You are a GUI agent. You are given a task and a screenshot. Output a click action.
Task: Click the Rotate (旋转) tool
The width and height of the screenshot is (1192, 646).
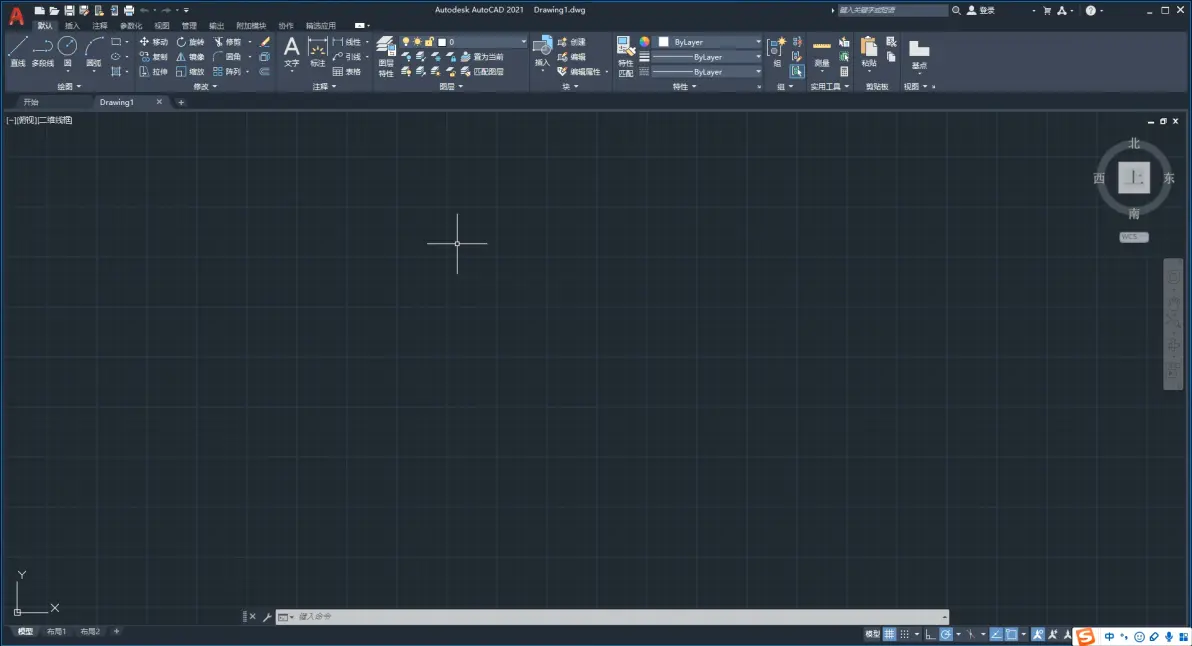coord(190,42)
